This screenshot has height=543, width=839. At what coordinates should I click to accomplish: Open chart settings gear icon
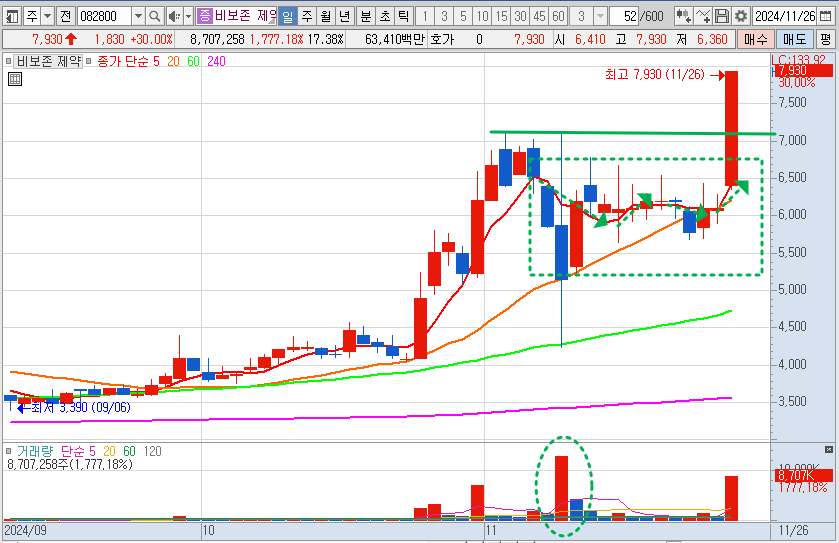click(x=741, y=17)
